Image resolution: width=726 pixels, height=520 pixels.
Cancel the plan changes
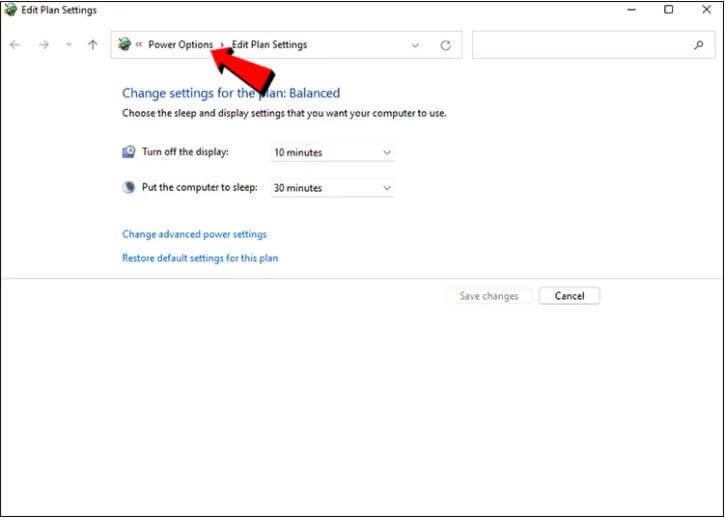pyautogui.click(x=570, y=296)
